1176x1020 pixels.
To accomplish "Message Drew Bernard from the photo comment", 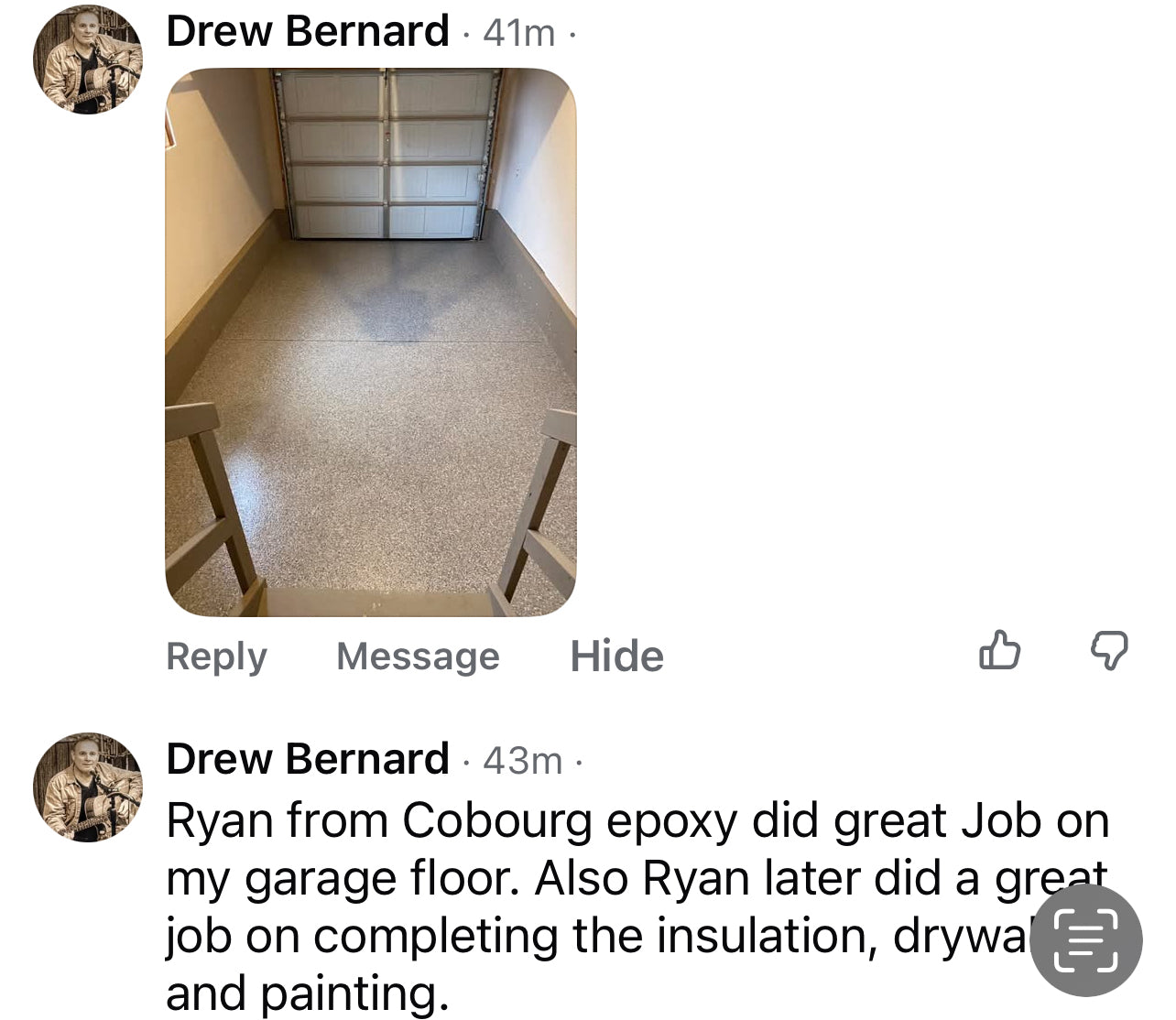I will [418, 656].
